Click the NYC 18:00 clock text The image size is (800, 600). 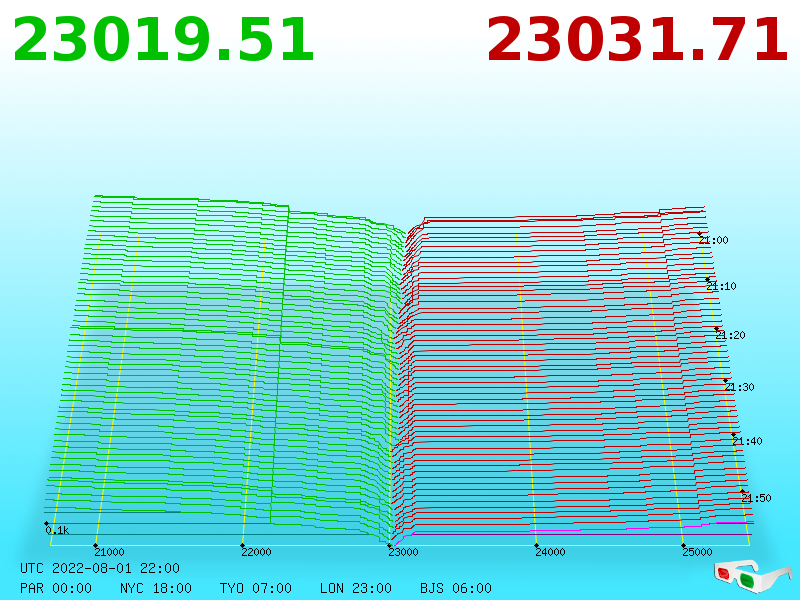click(156, 588)
